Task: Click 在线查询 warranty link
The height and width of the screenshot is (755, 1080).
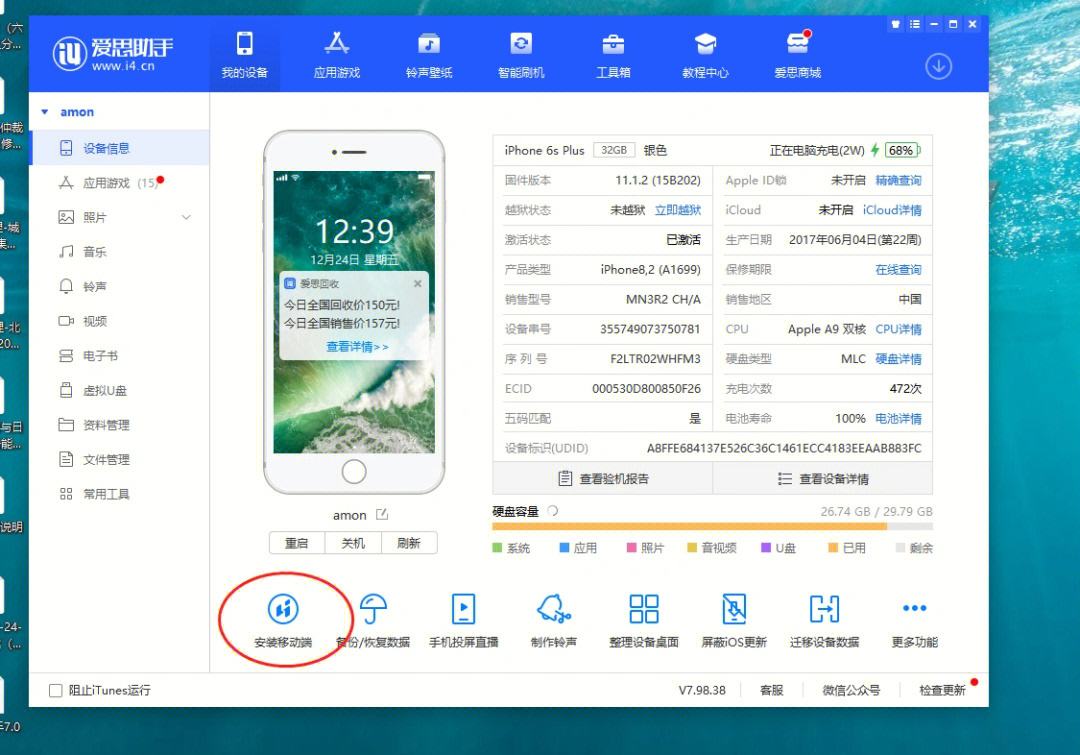Action: tap(898, 269)
